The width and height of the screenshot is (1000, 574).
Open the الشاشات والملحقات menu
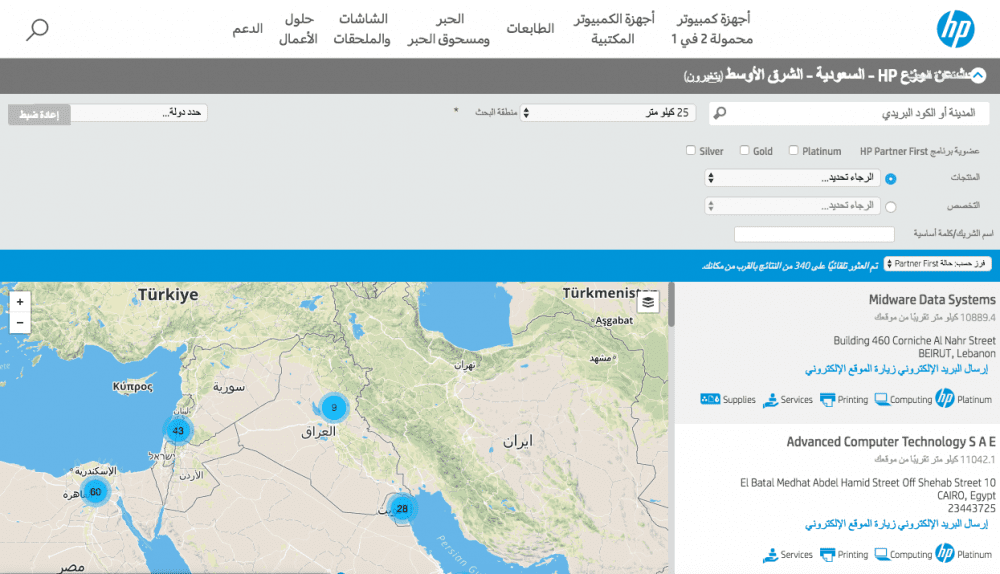[362, 29]
